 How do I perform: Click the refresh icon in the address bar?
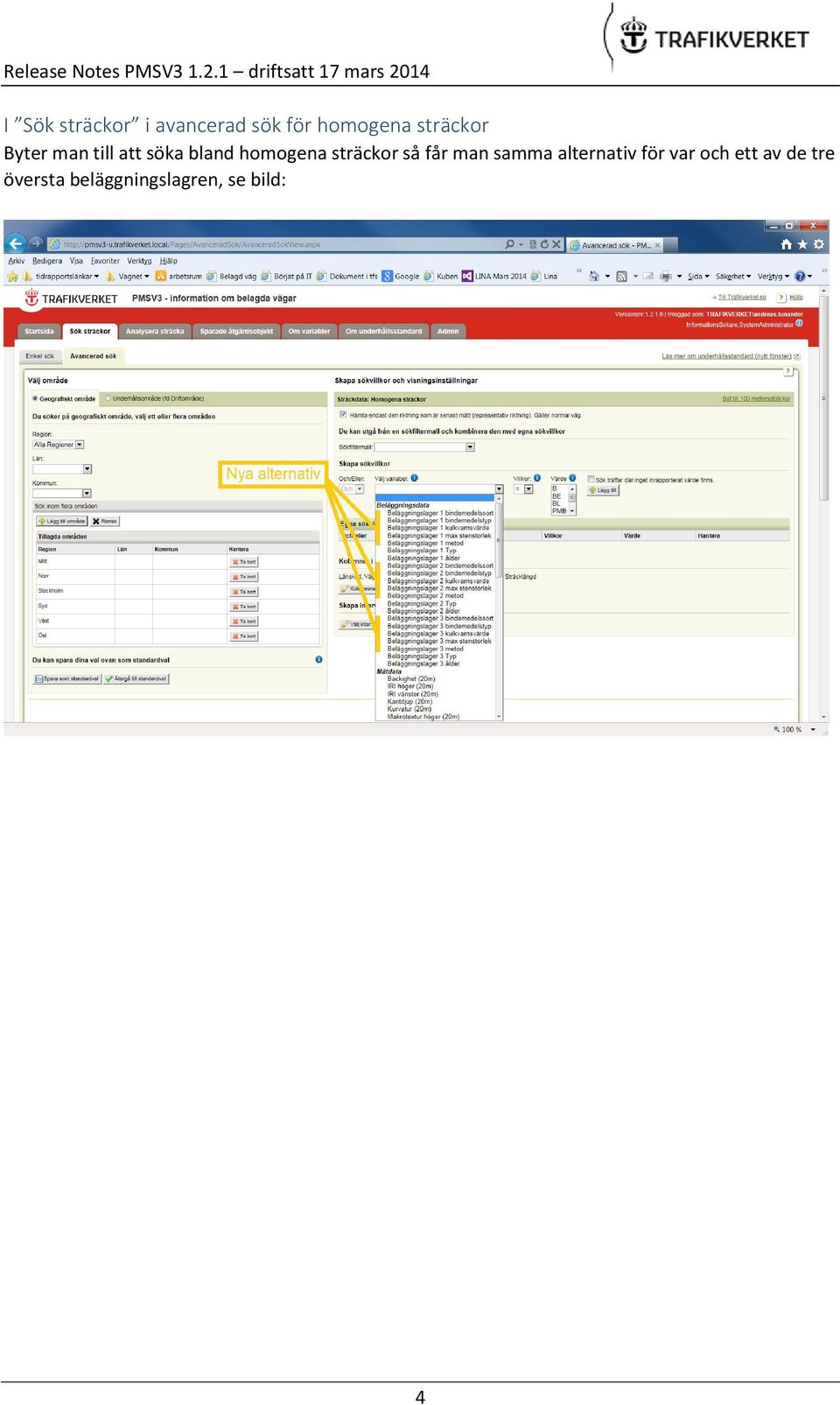tap(544, 244)
